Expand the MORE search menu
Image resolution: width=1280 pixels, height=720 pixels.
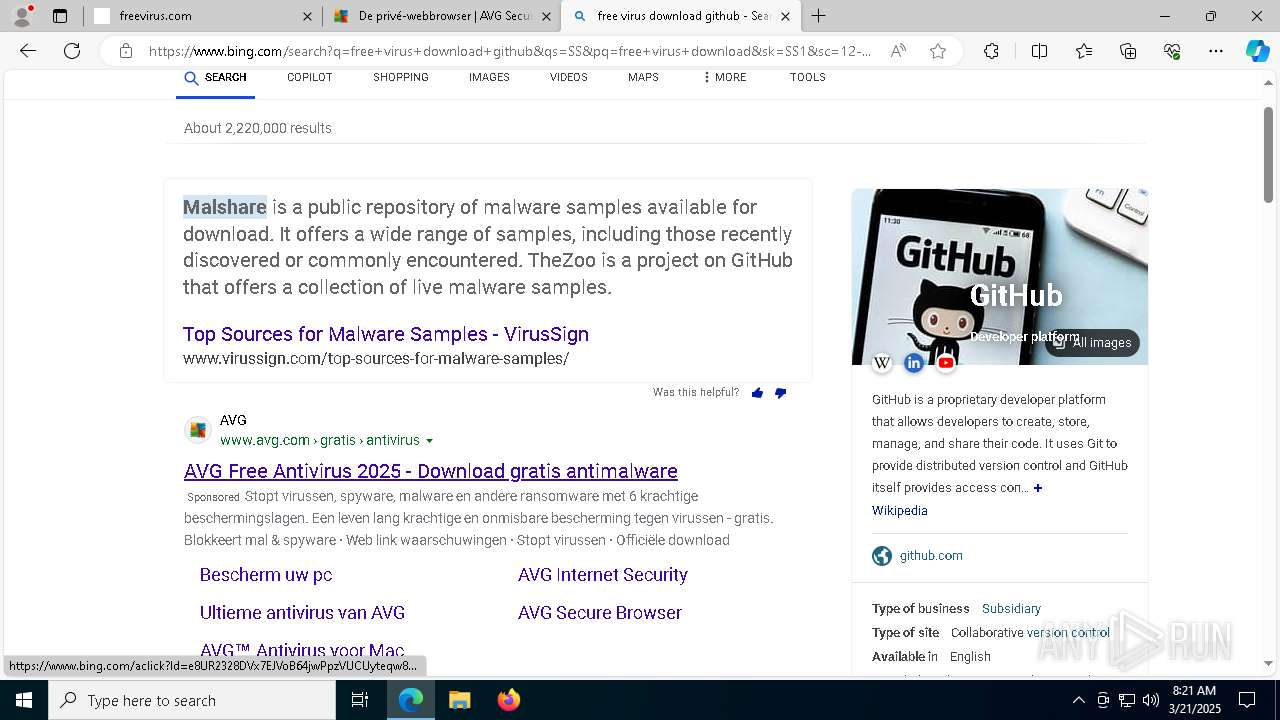724,77
